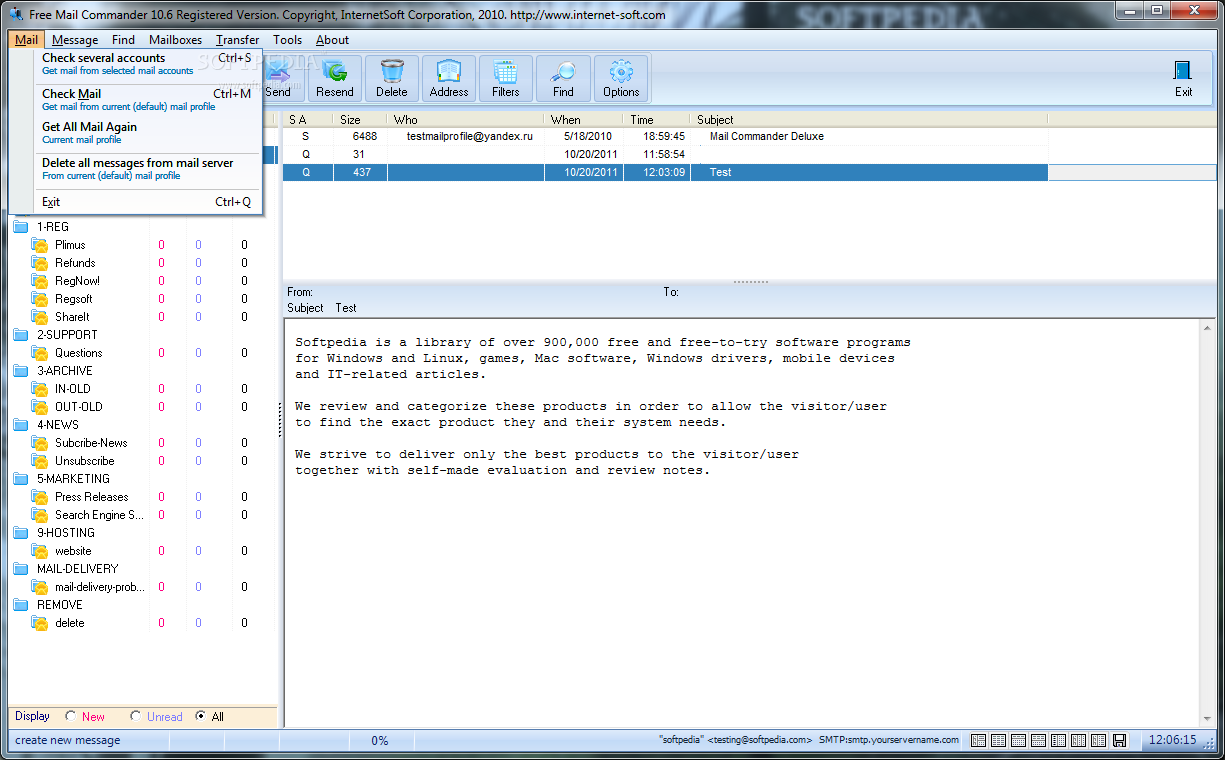
Task: Click the message scrollbar up arrow
Action: (x=1208, y=328)
